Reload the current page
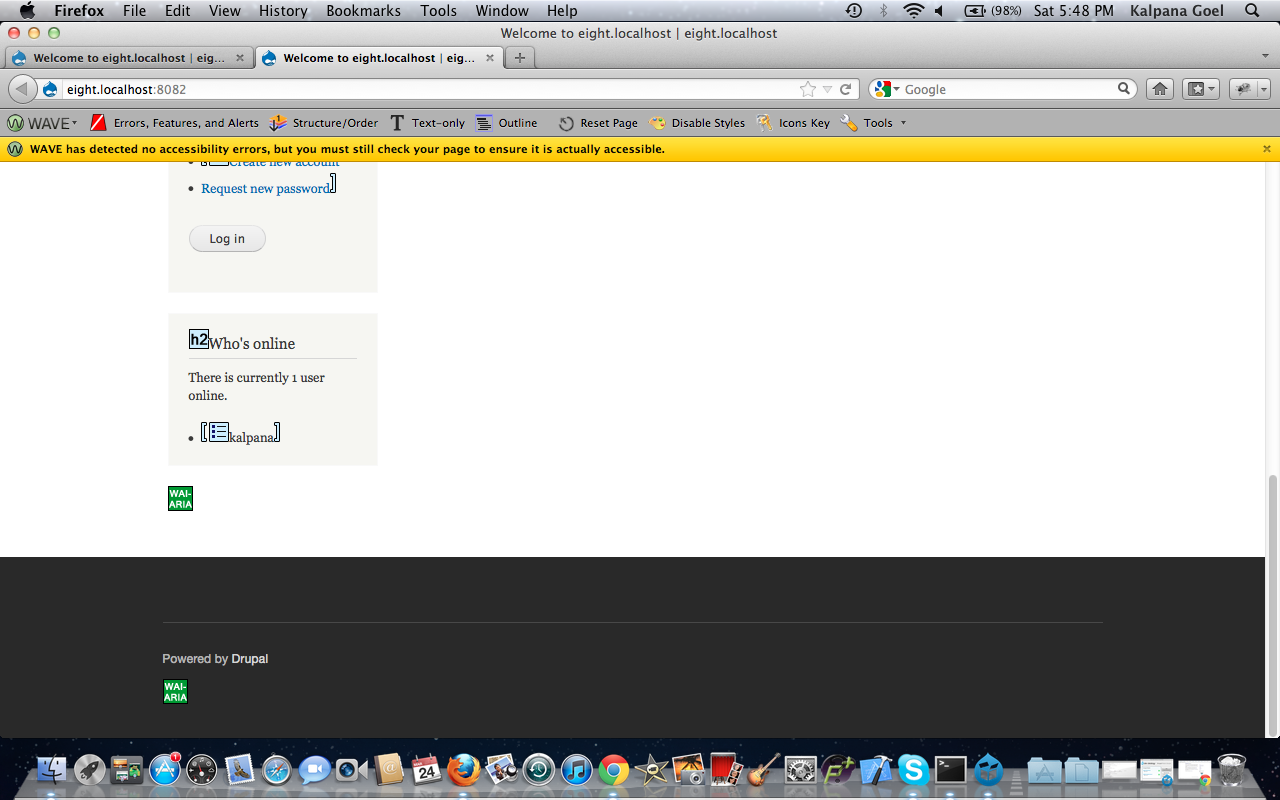Viewport: 1280px width, 800px height. click(x=845, y=89)
